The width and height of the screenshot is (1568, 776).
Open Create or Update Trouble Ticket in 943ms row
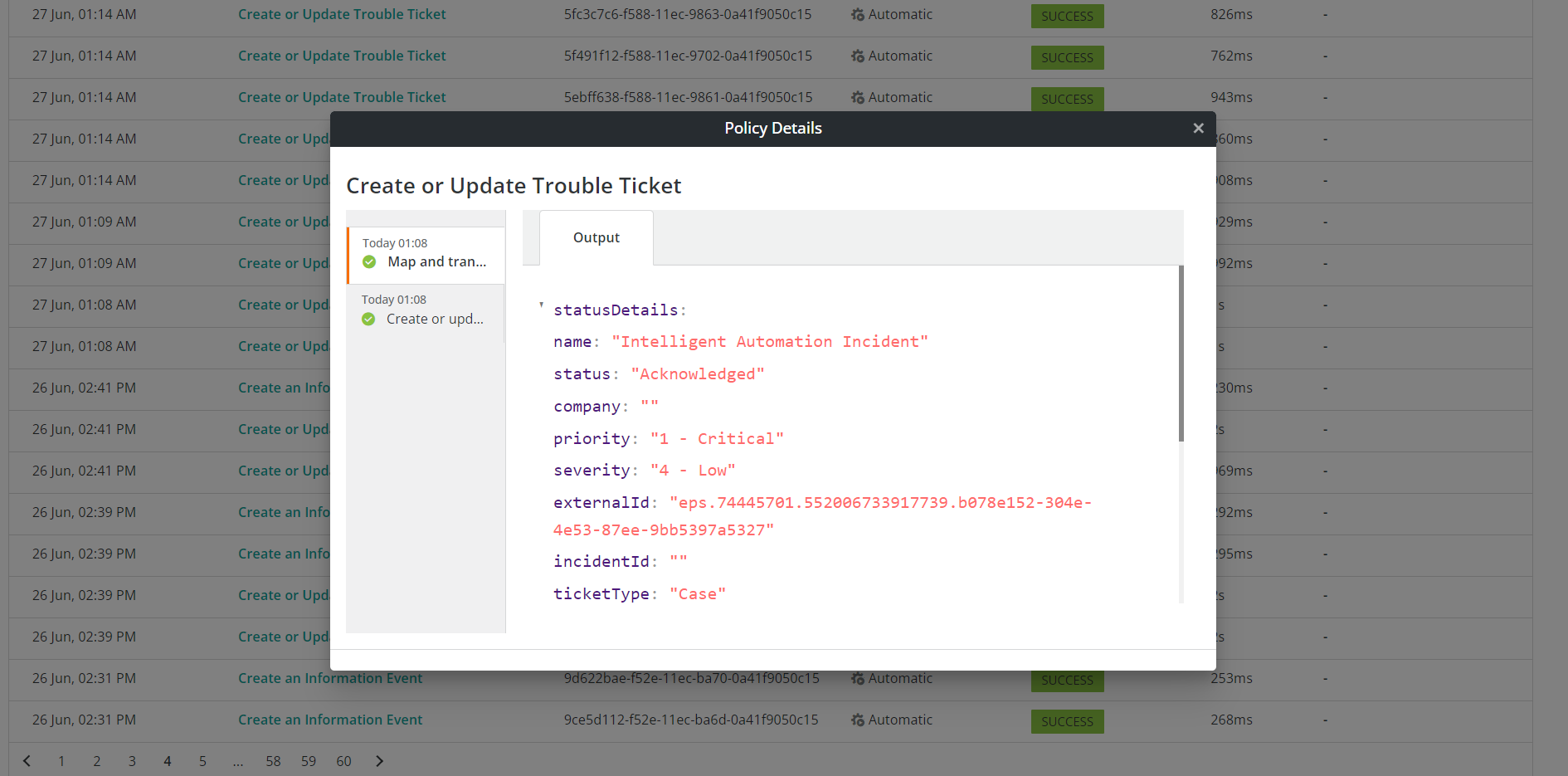342,97
